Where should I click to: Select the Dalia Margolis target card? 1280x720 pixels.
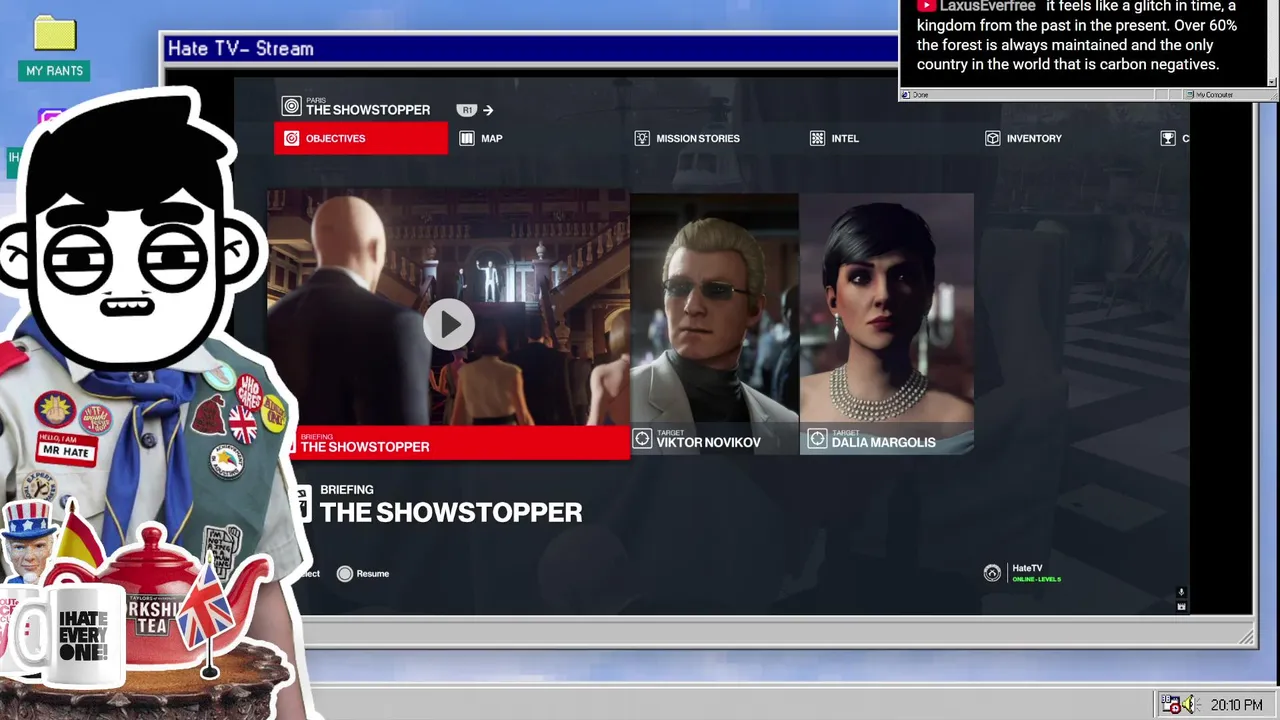click(886, 323)
